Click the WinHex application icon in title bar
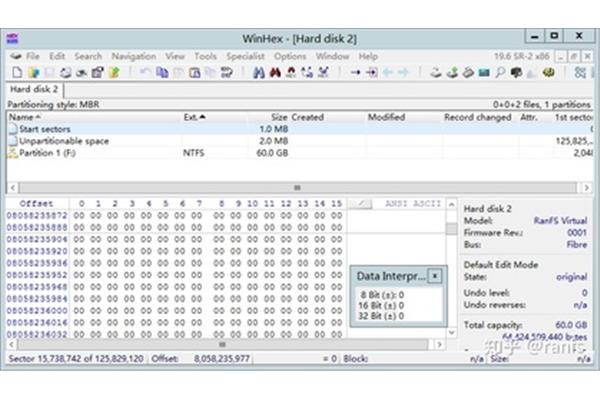This screenshot has width=600, height=400. point(12,38)
